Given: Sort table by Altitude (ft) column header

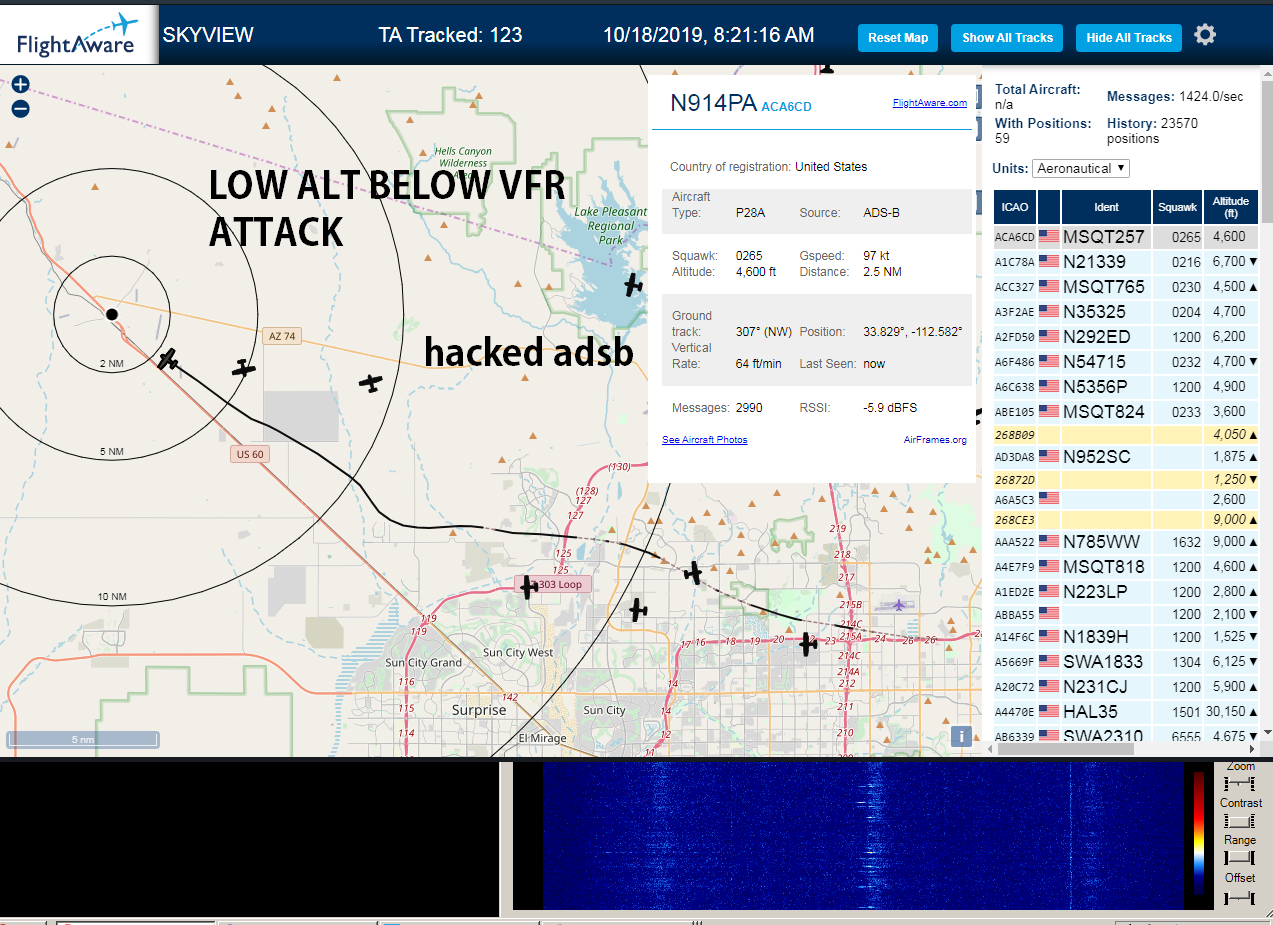Looking at the screenshot, I should pos(1231,207).
